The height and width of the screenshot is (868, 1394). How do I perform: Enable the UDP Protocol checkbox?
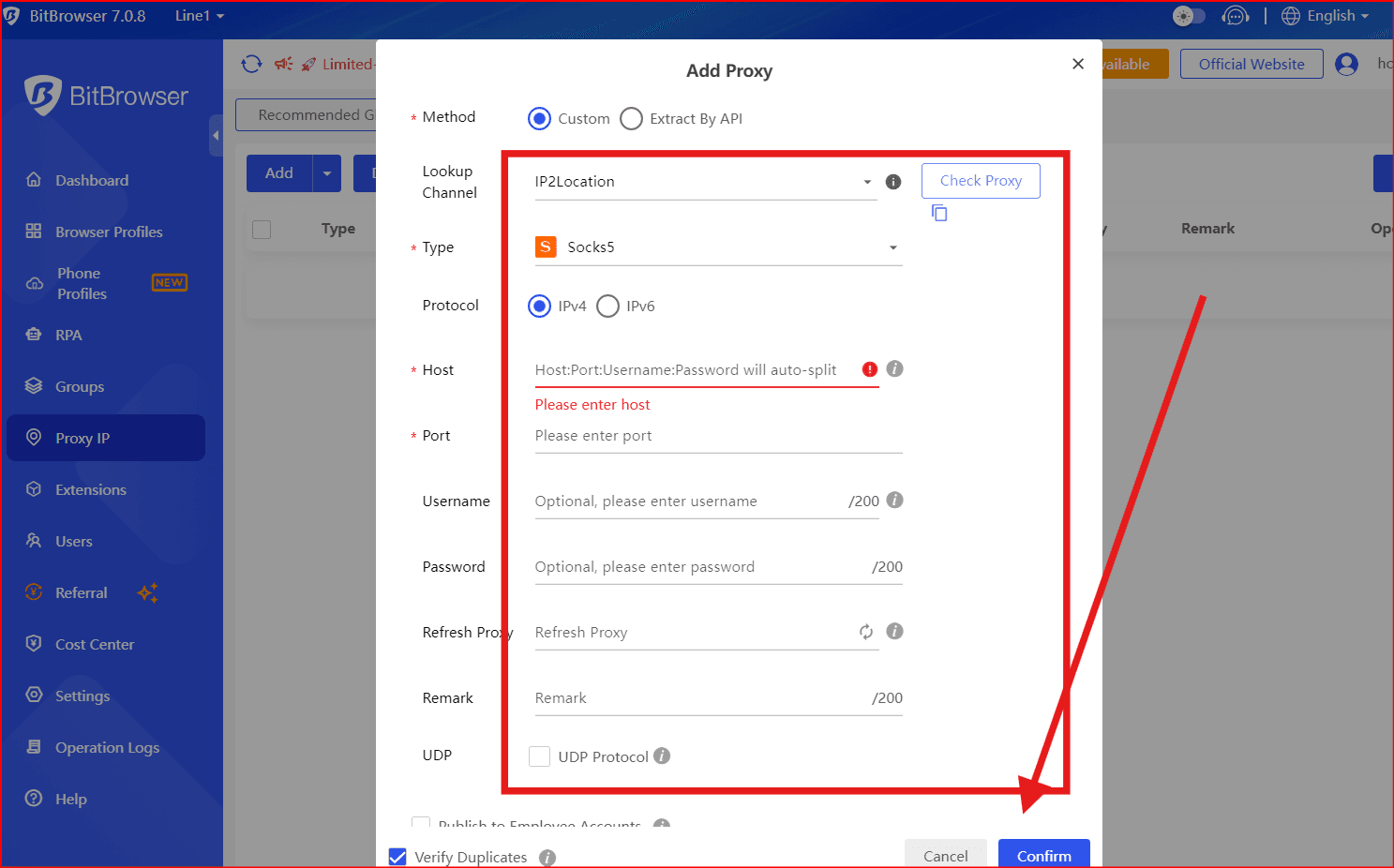(540, 756)
